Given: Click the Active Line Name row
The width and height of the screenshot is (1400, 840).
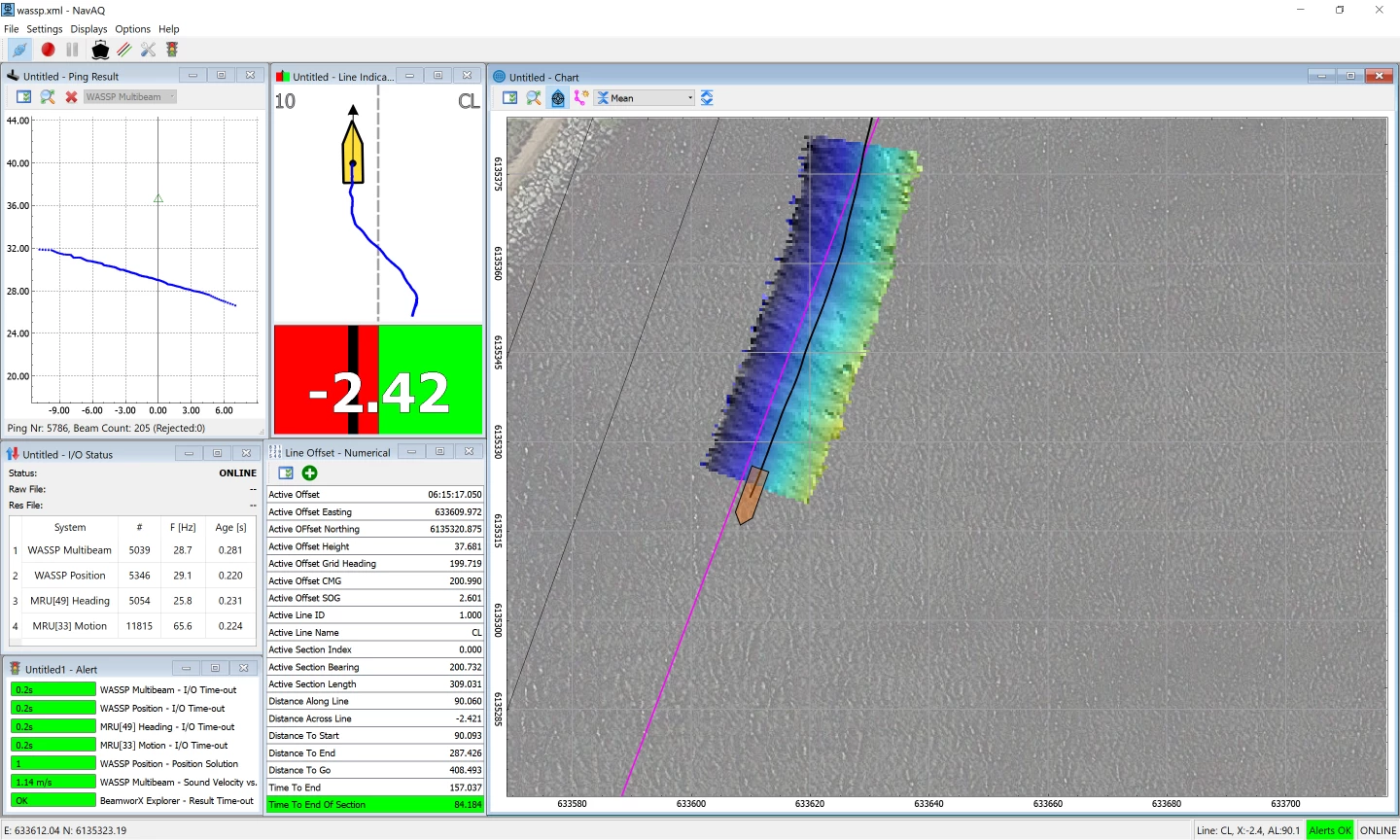Looking at the screenshot, I should point(375,632).
